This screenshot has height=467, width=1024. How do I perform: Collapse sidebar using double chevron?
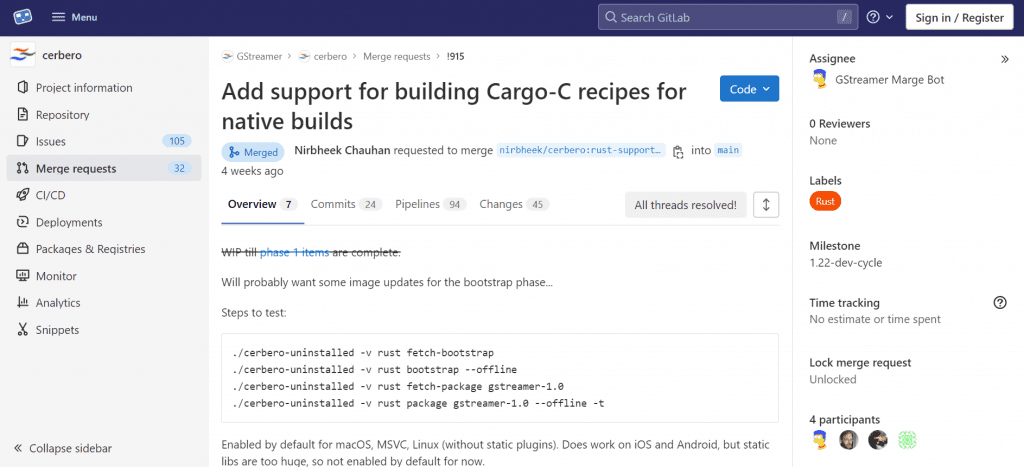[18, 449]
